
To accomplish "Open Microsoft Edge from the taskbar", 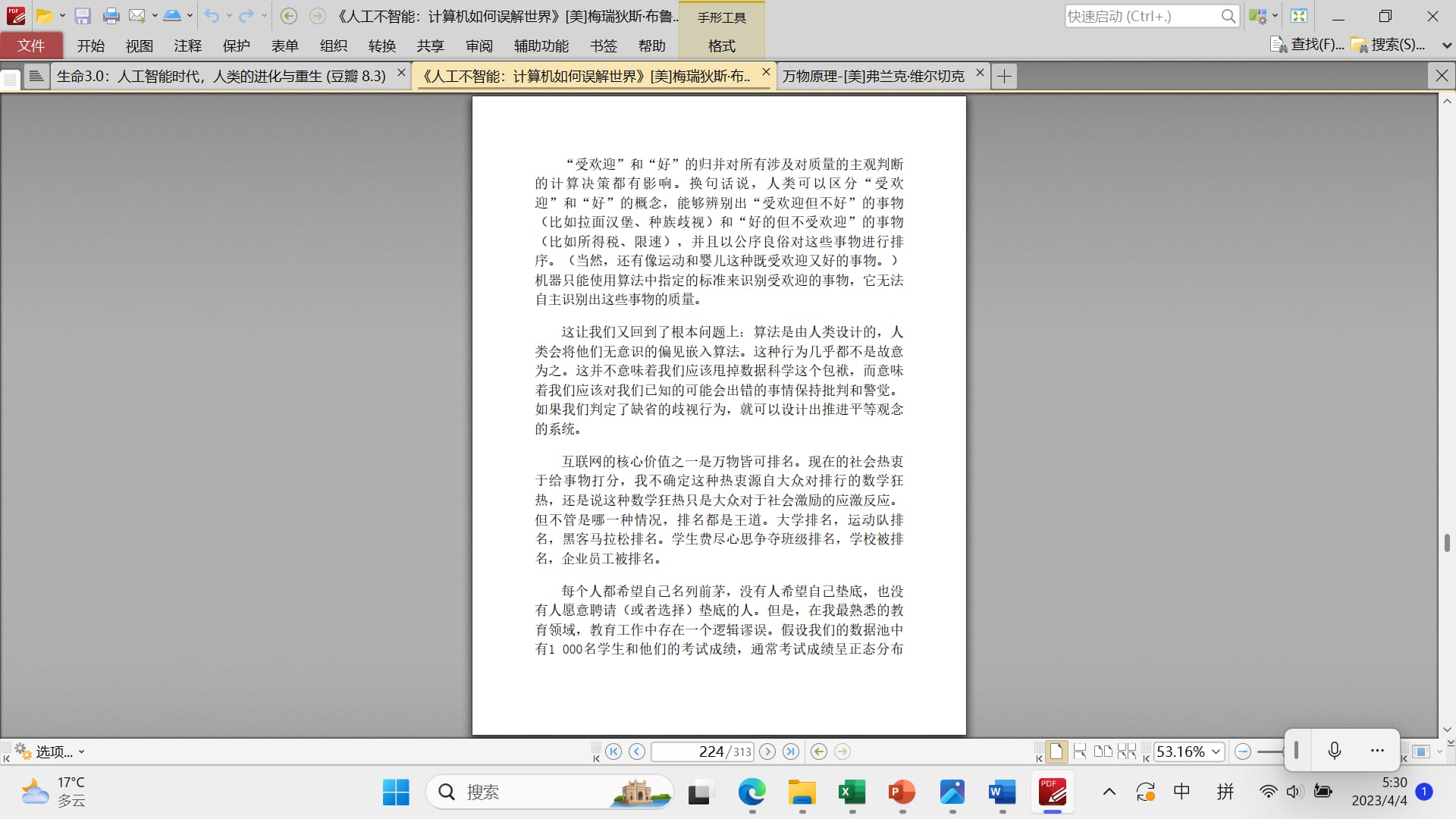I will (x=752, y=792).
